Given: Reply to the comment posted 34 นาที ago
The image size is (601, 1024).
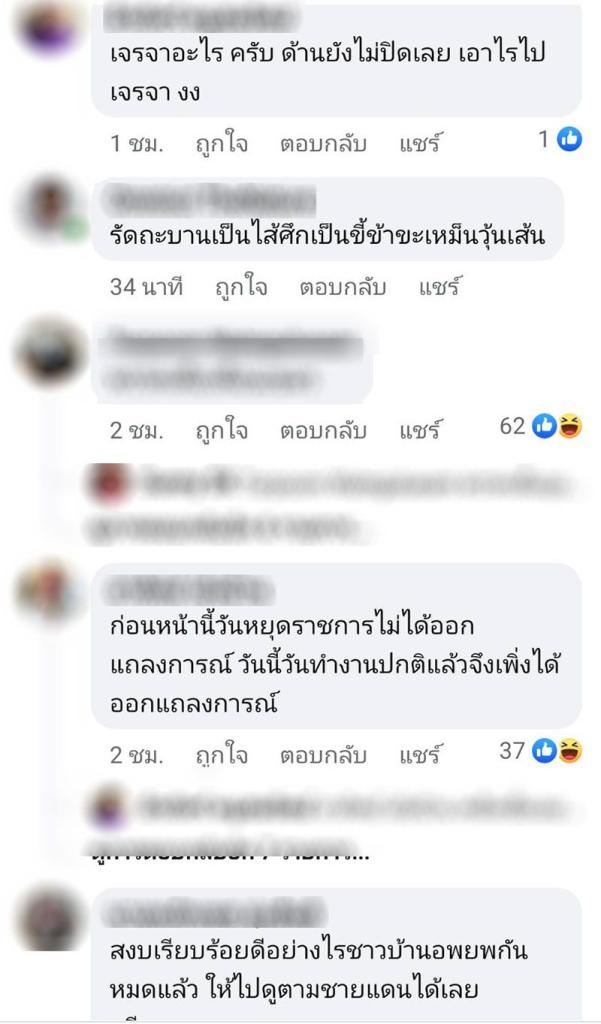Looking at the screenshot, I should 343,287.
